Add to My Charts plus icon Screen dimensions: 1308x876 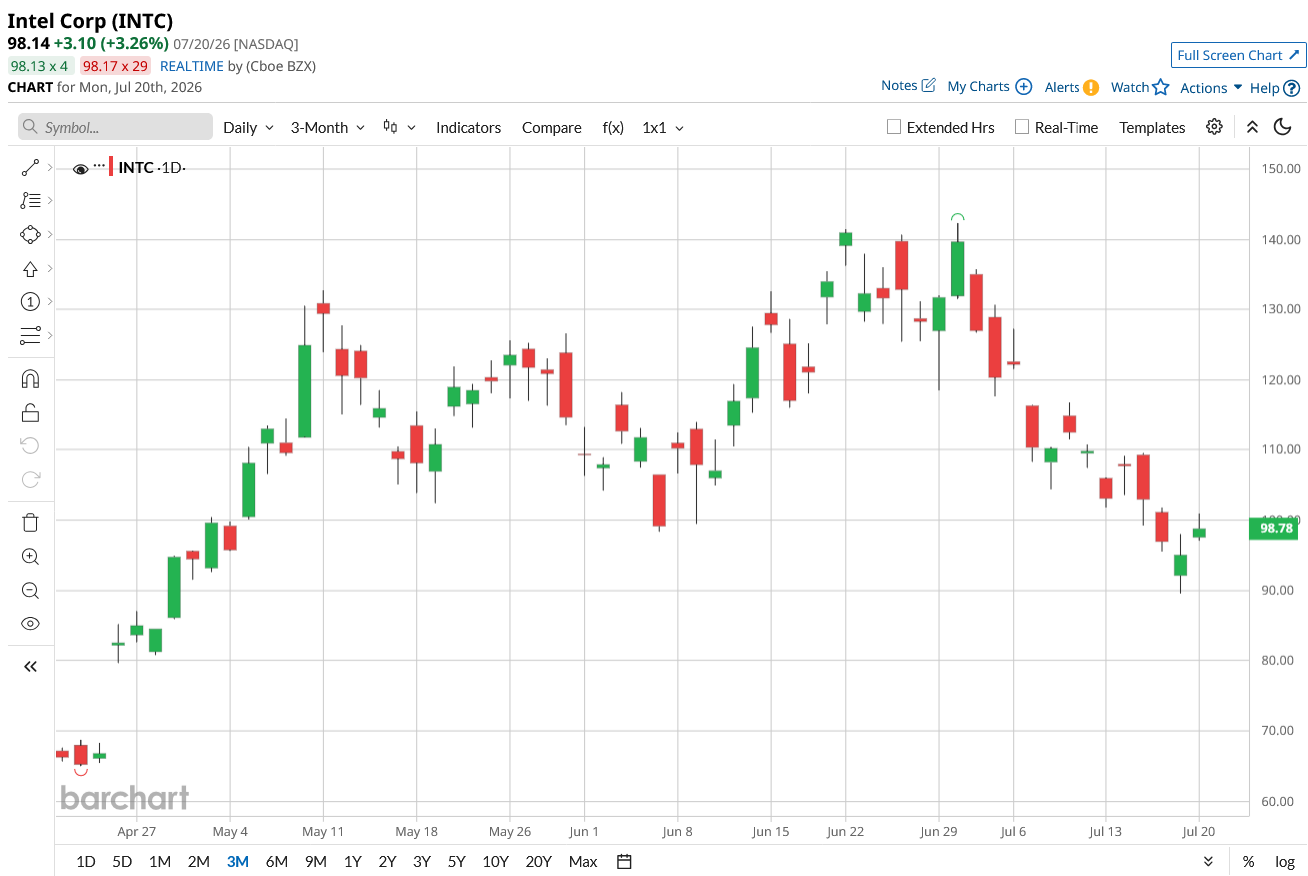1024,87
